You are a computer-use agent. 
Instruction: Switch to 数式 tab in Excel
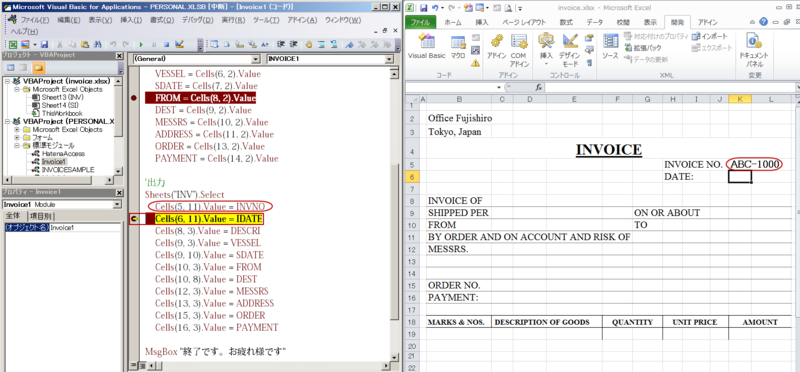click(566, 22)
